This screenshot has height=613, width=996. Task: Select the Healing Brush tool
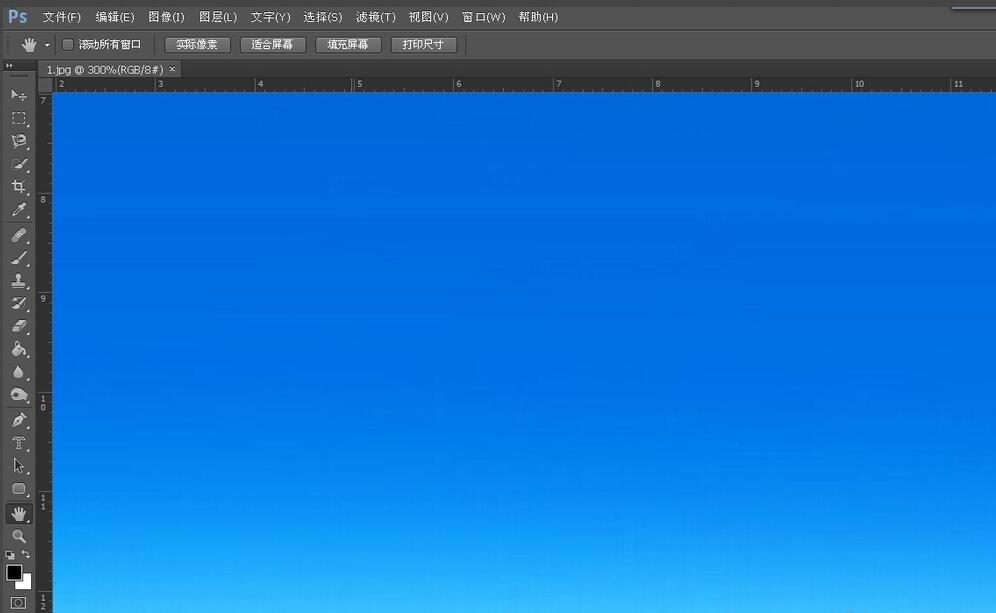(x=18, y=236)
